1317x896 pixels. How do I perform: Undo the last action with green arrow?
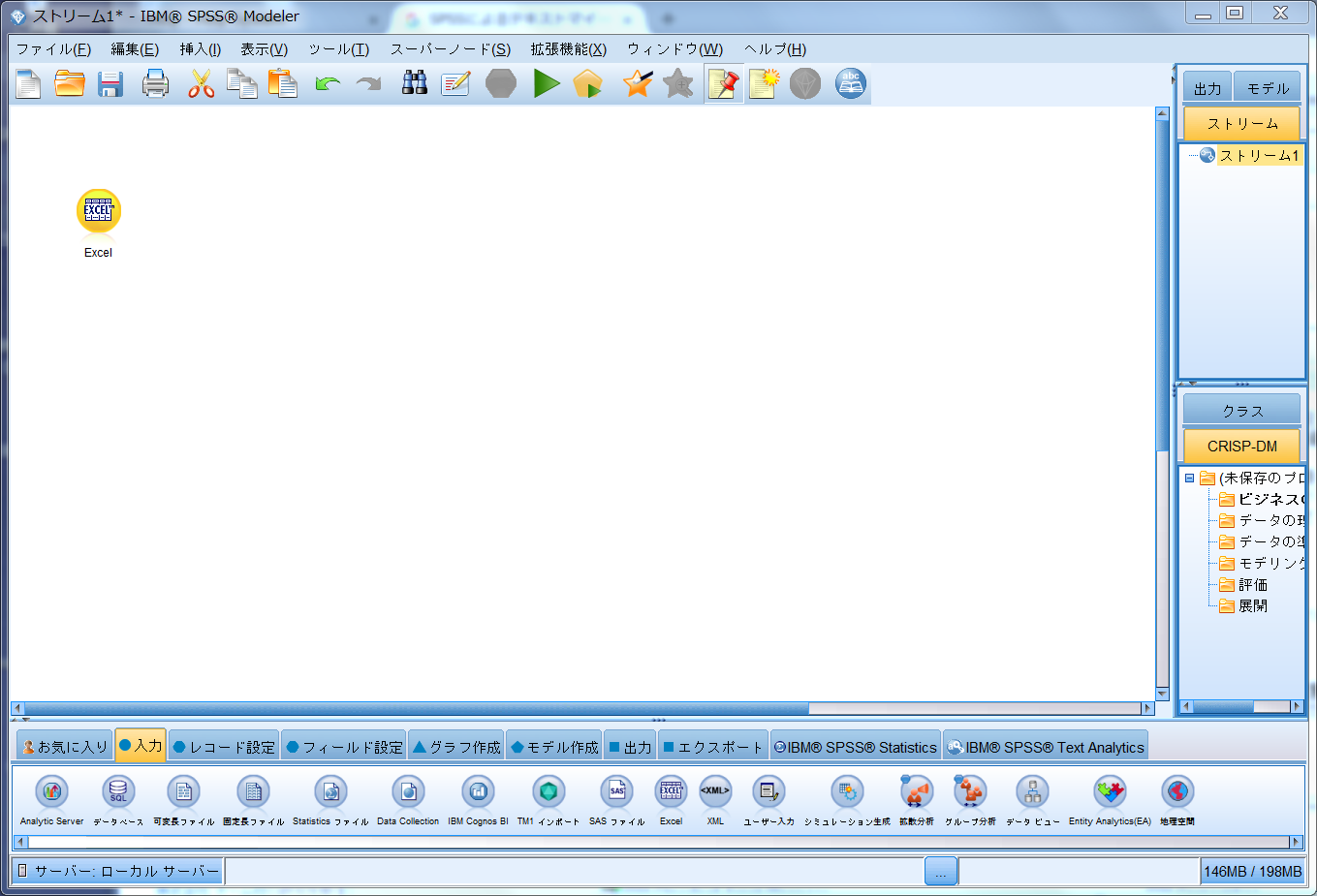pos(328,84)
